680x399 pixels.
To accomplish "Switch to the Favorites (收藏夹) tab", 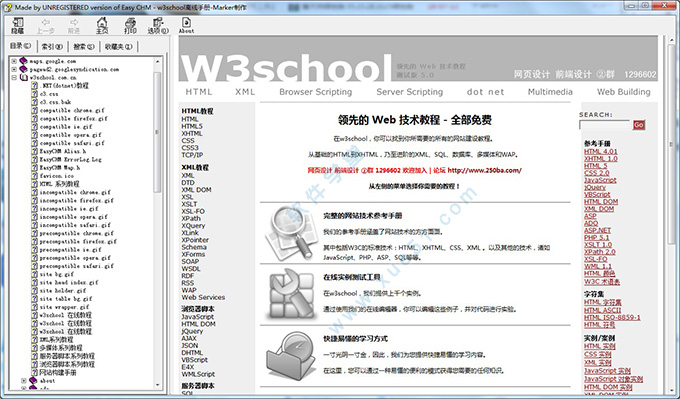I will [x=118, y=46].
